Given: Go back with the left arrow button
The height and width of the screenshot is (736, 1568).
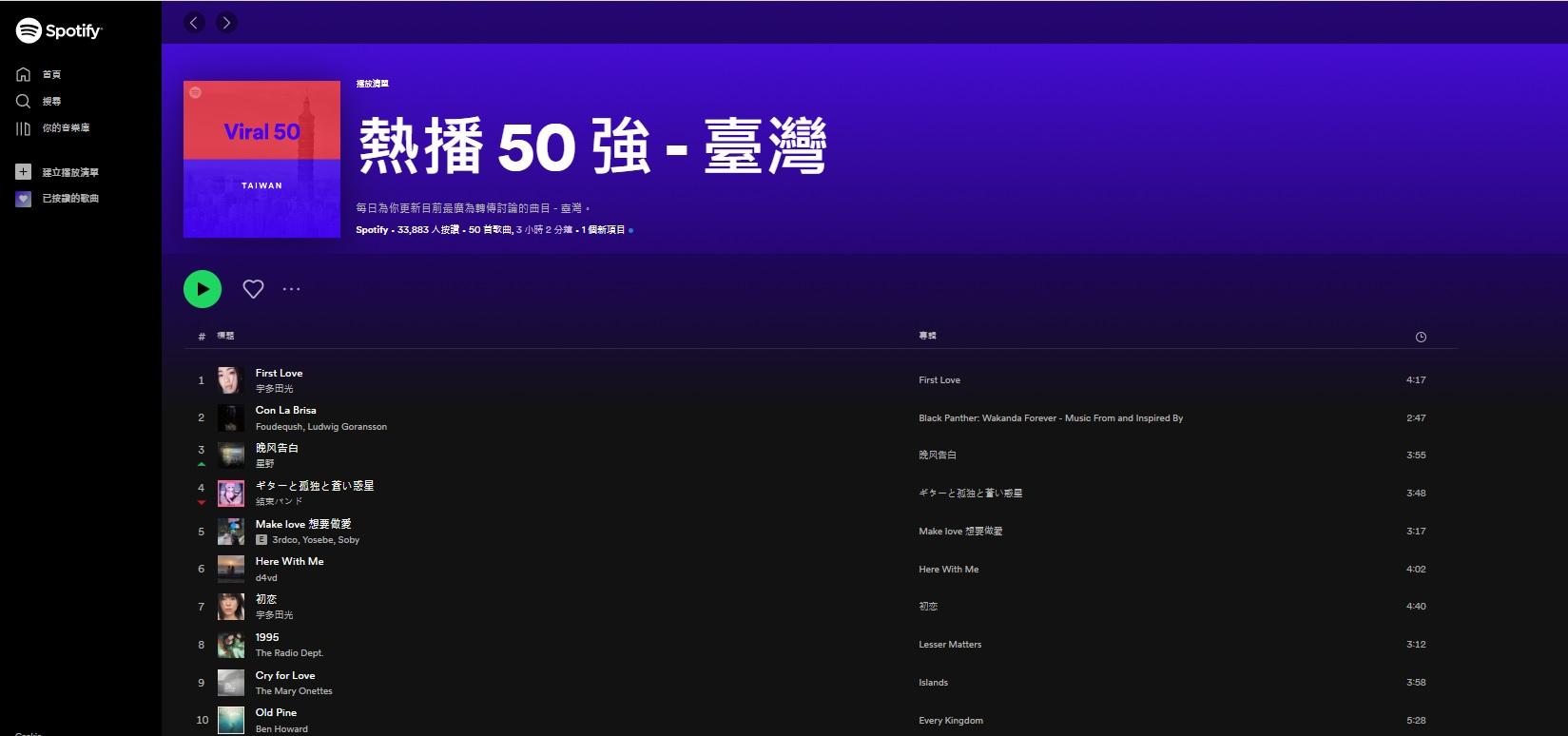Looking at the screenshot, I should [x=195, y=23].
